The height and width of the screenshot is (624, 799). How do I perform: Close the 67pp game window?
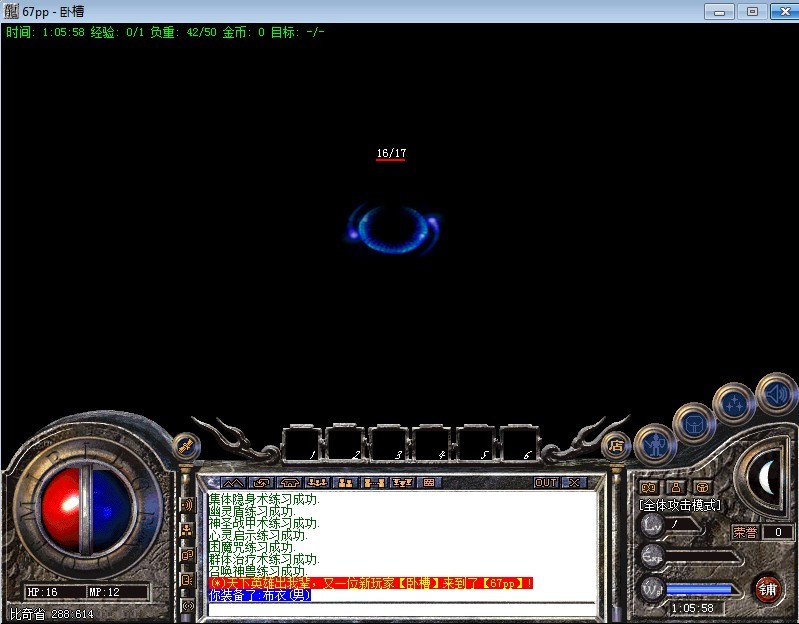pos(785,11)
